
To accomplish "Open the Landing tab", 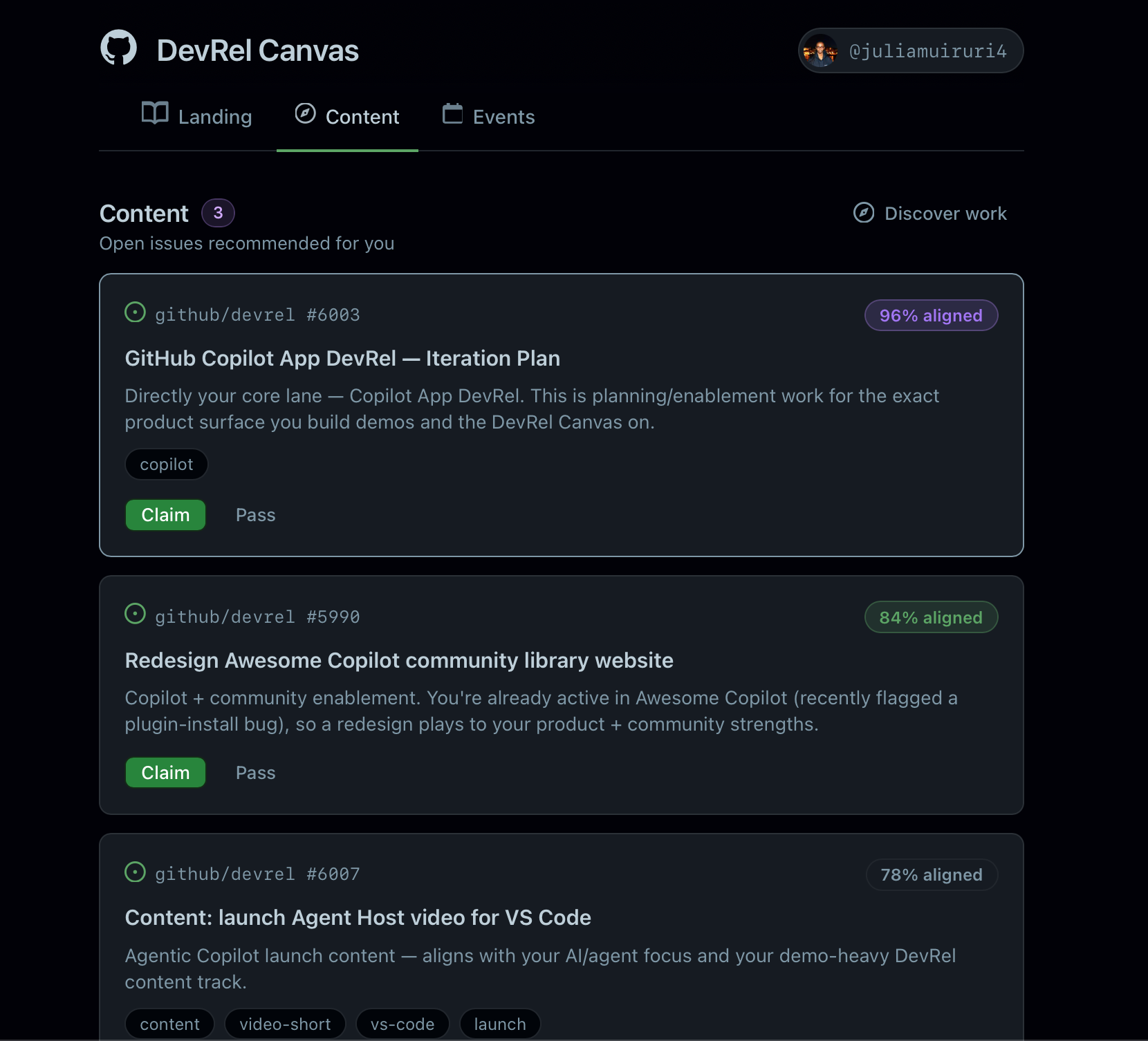I will click(x=196, y=116).
